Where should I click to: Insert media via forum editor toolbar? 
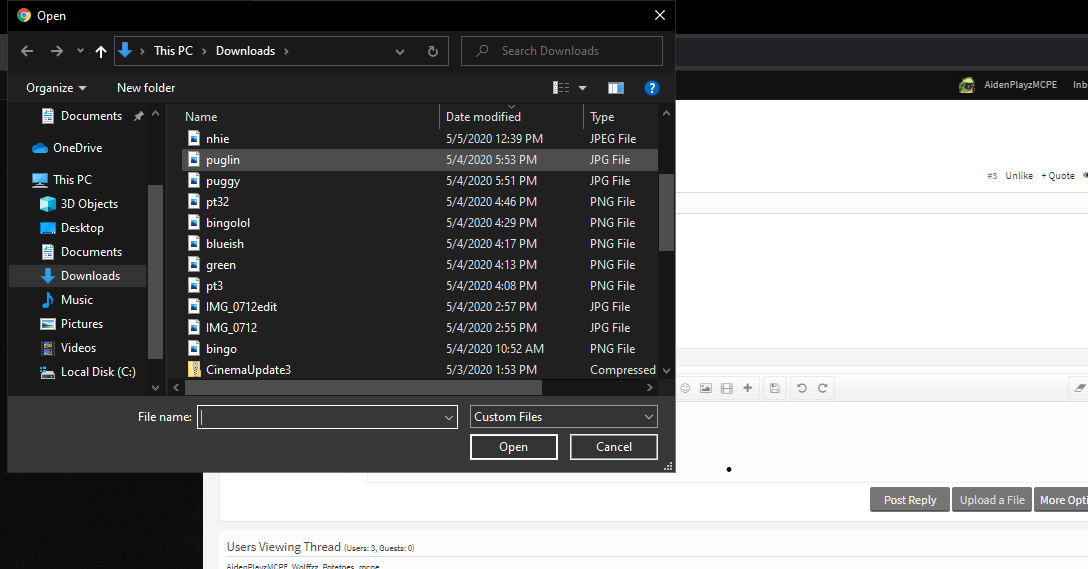(726, 388)
